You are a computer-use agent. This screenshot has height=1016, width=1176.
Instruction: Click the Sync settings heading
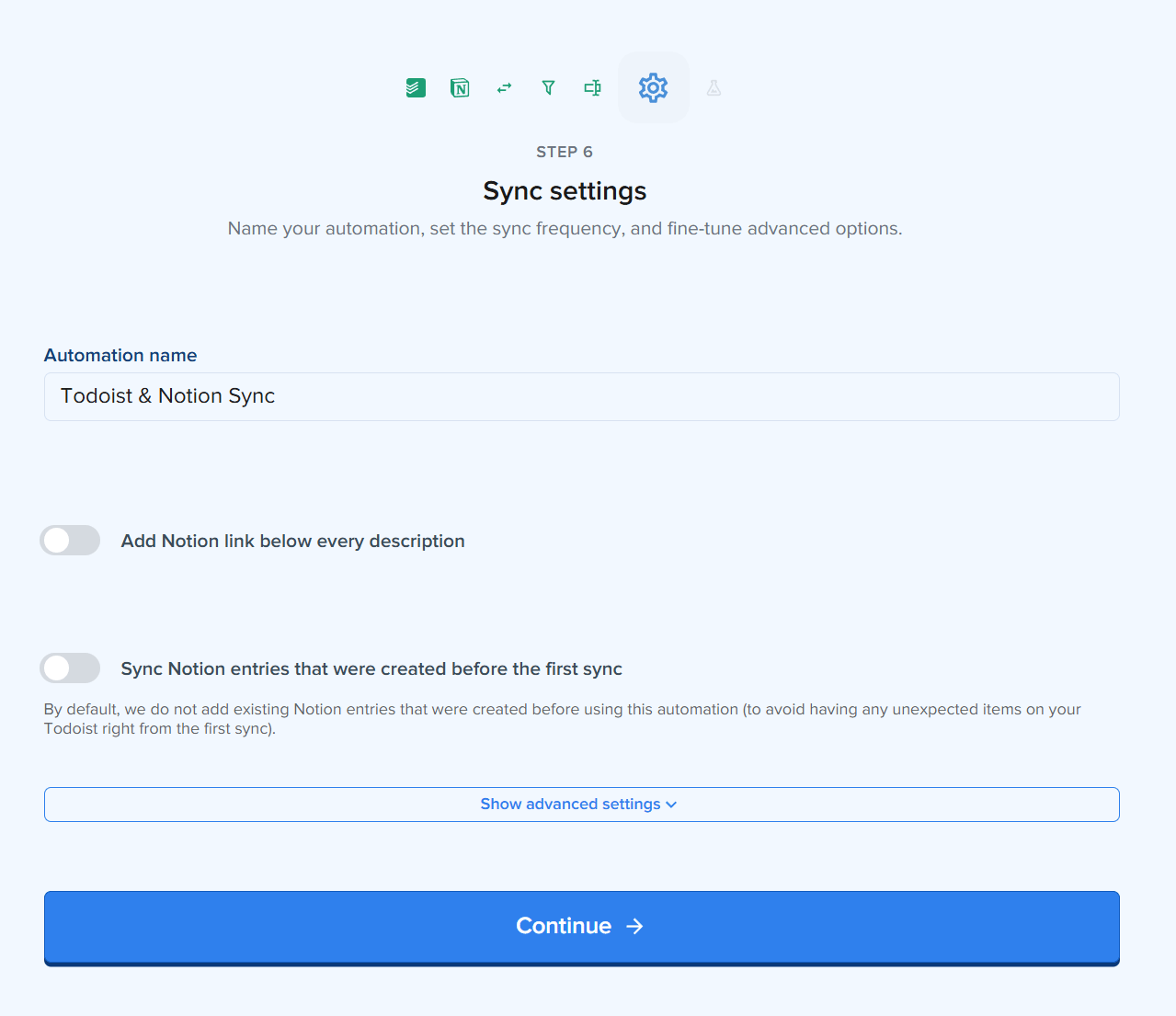pyautogui.click(x=565, y=191)
